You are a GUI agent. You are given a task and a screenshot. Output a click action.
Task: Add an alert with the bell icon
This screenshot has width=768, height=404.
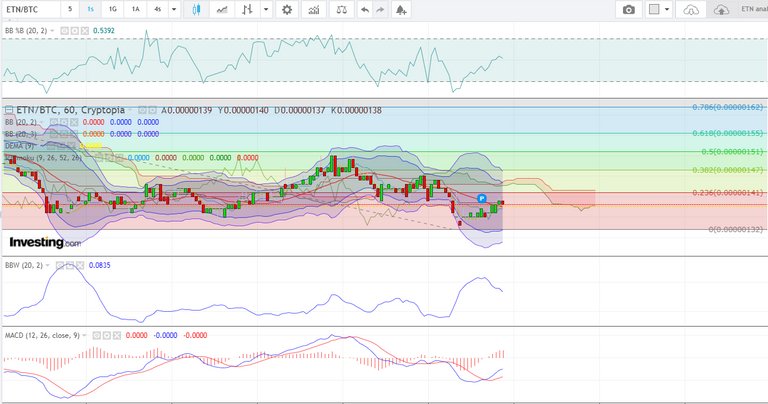[x=401, y=9]
